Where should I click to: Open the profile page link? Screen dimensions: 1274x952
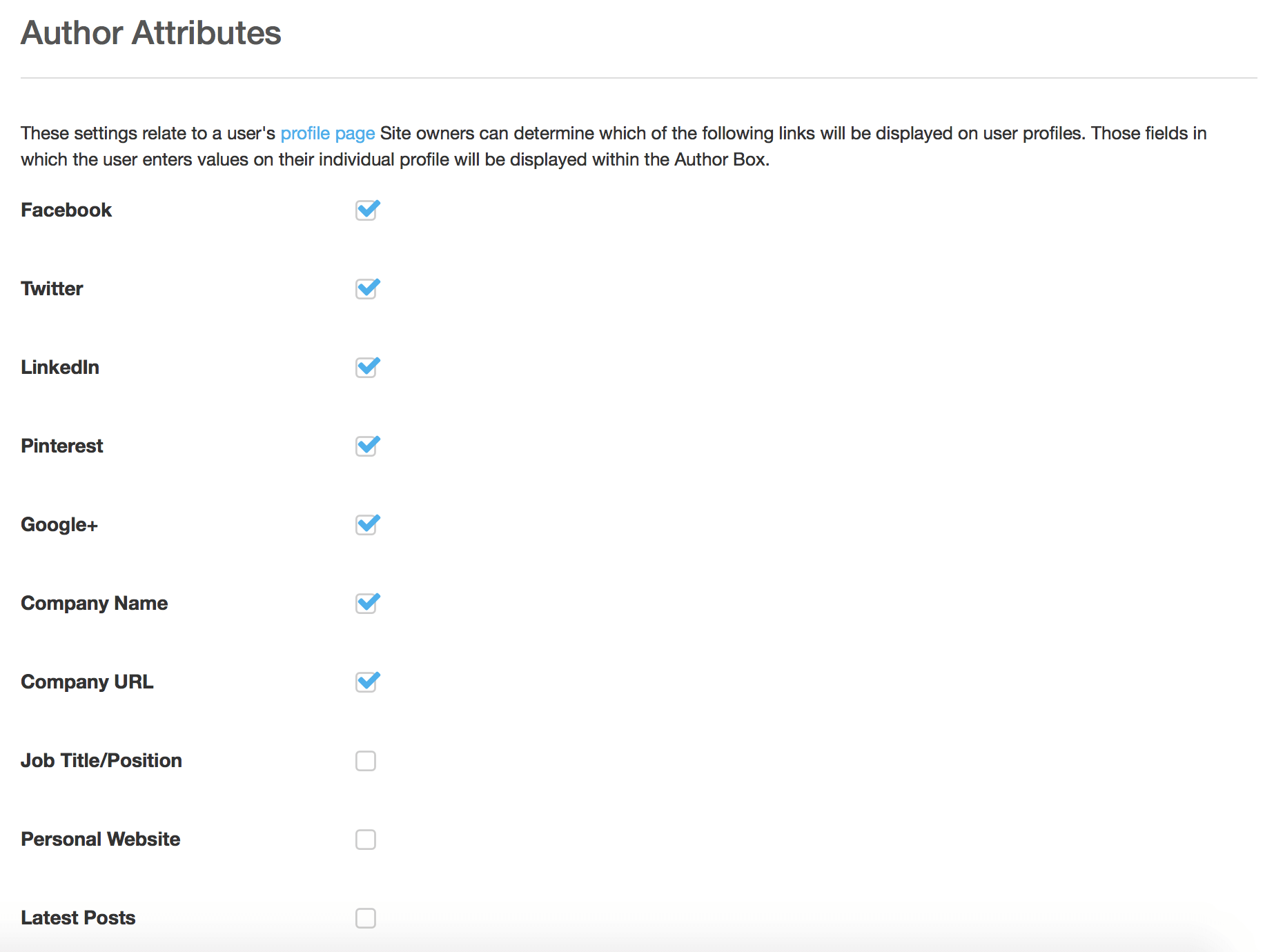coord(326,132)
